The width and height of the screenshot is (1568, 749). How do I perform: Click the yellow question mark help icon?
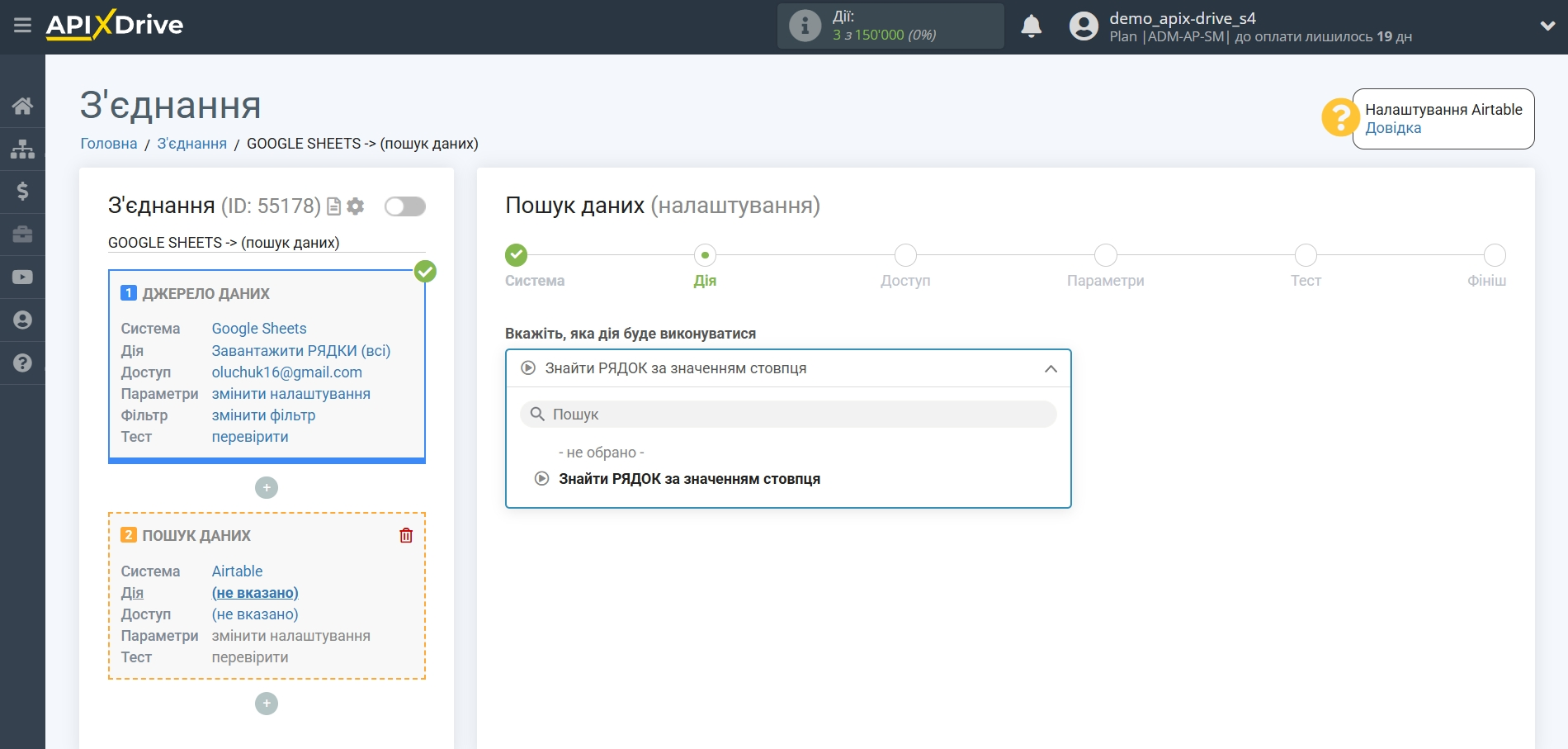coord(1340,117)
